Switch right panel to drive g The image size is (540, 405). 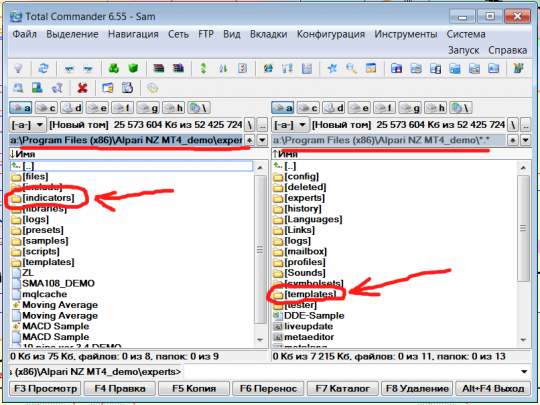[410, 108]
